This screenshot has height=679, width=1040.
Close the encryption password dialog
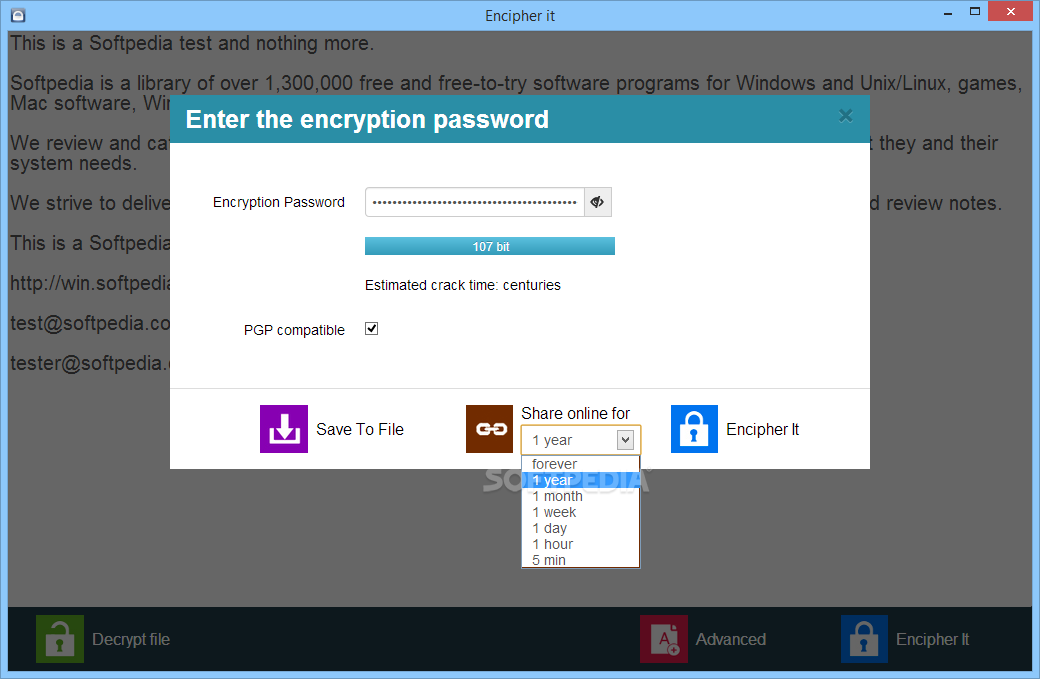coord(846,116)
